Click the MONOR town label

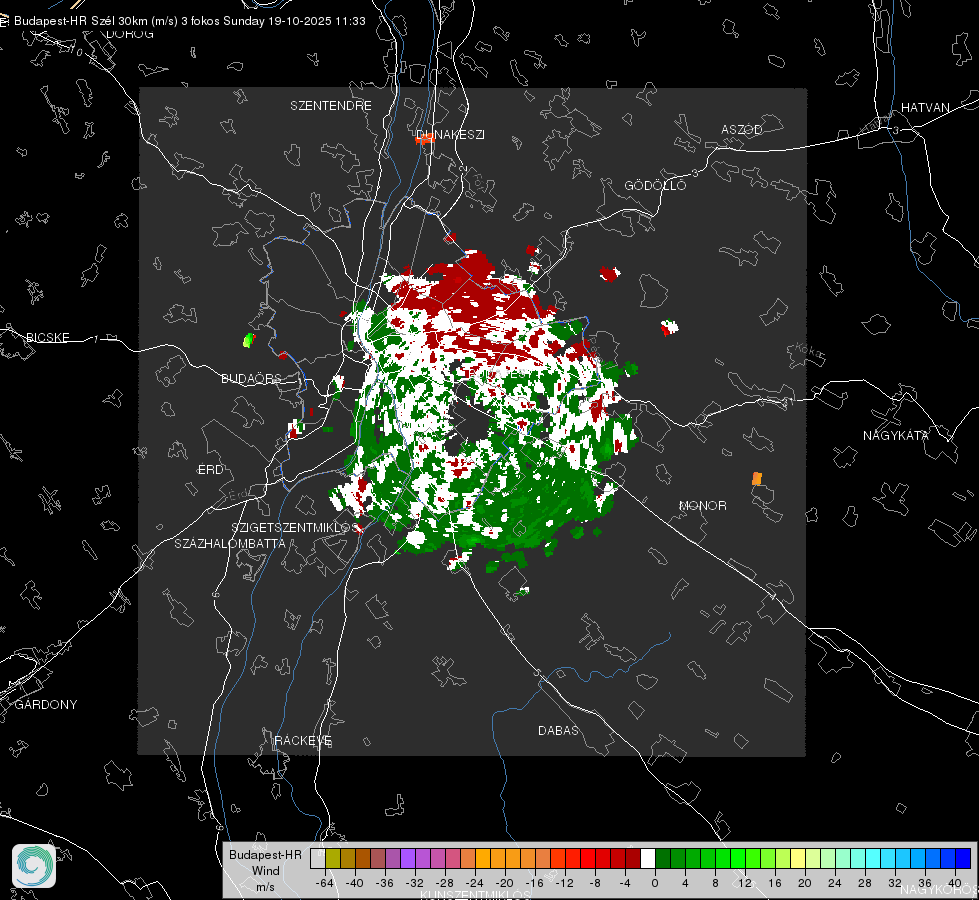[x=702, y=505]
